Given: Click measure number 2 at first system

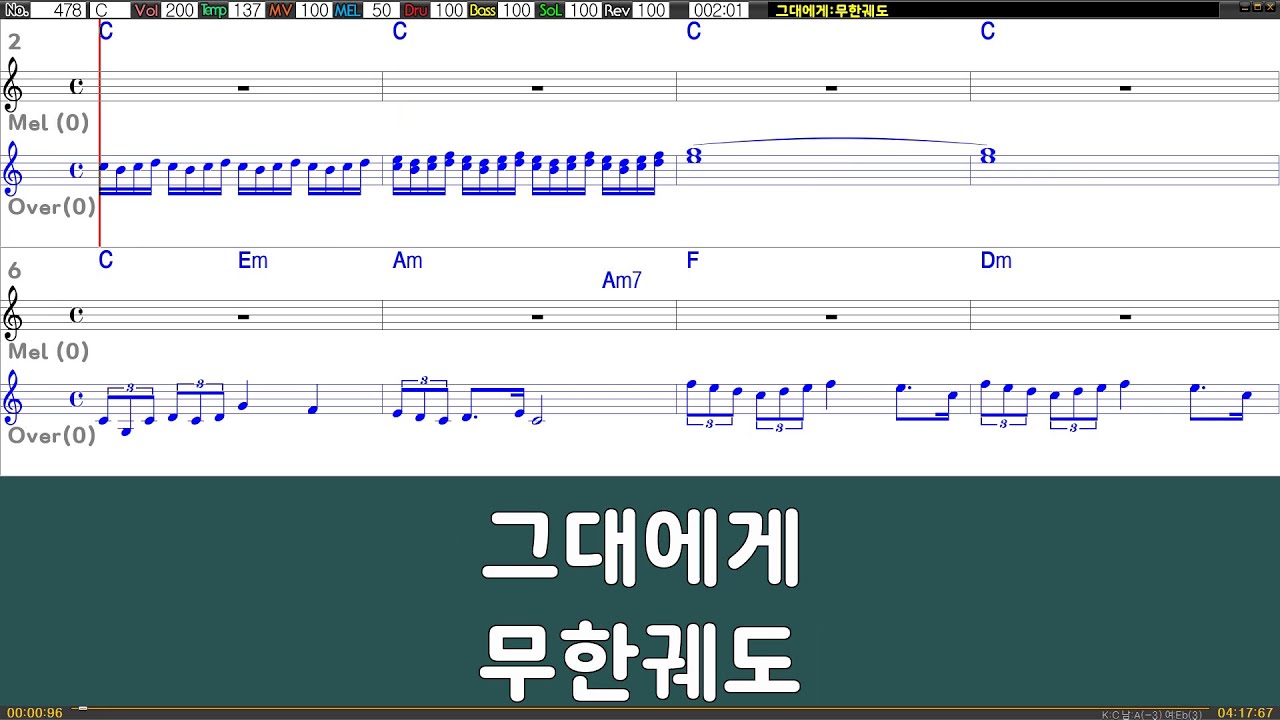Looking at the screenshot, I should coord(14,42).
